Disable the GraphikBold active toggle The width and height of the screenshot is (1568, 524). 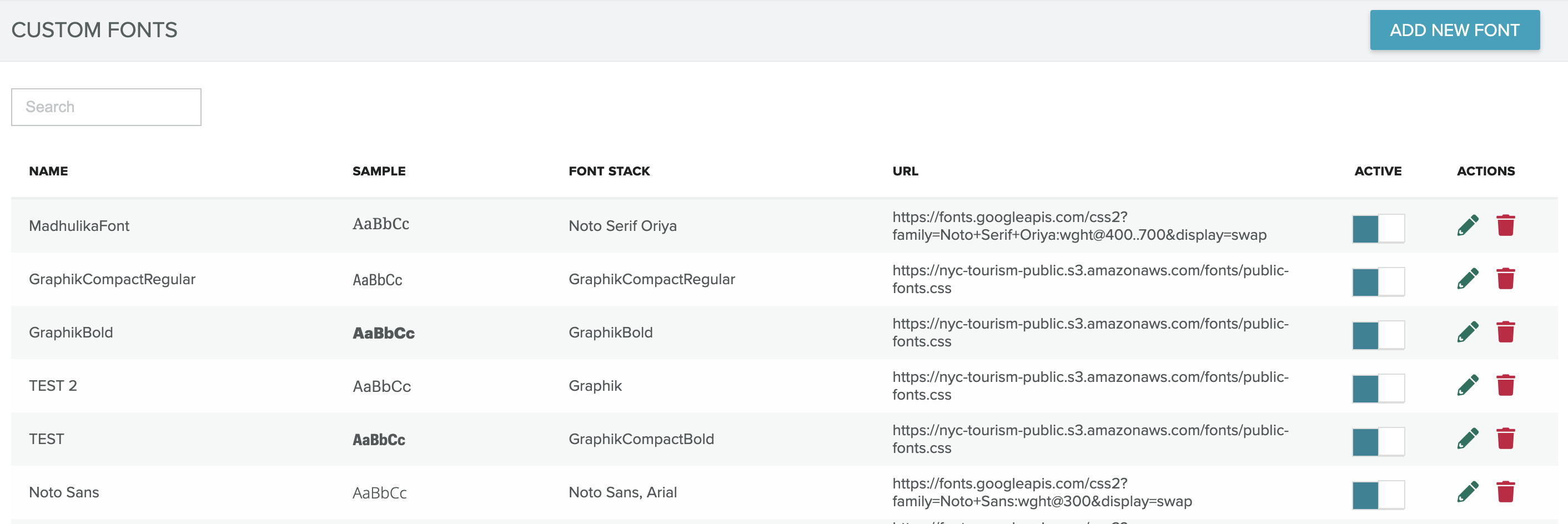pyautogui.click(x=1378, y=335)
